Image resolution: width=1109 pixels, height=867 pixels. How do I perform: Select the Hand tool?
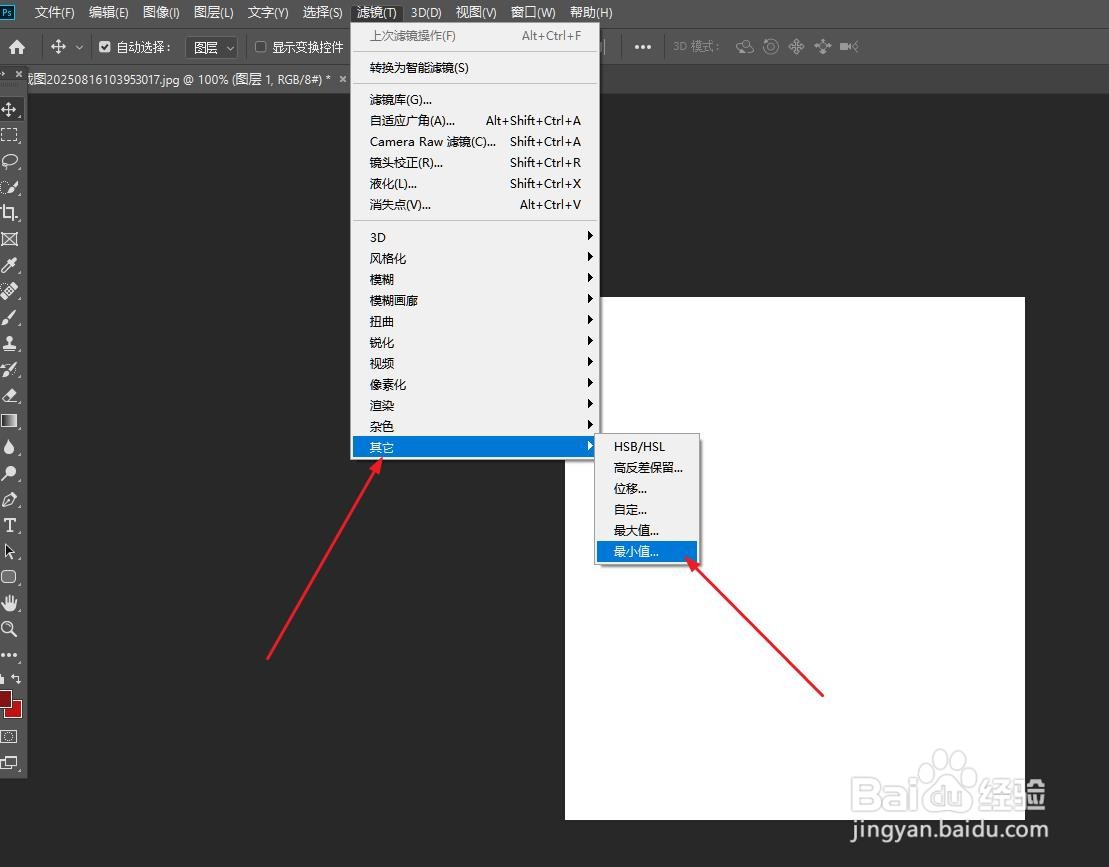[x=10, y=603]
